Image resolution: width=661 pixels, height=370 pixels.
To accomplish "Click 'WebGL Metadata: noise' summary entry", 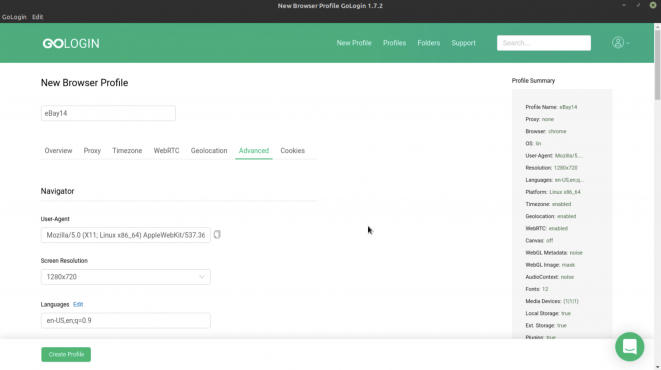I will coord(554,252).
